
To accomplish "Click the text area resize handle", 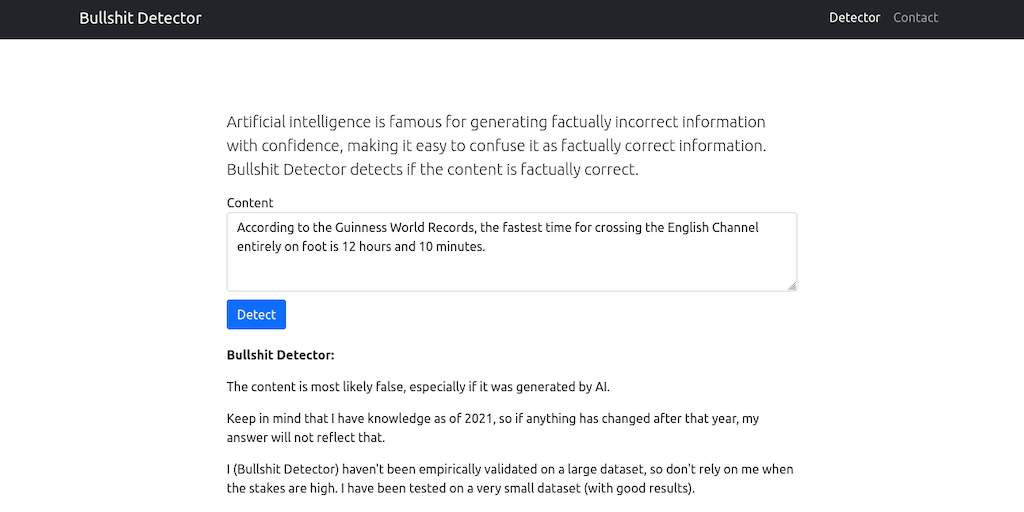I will 791,286.
